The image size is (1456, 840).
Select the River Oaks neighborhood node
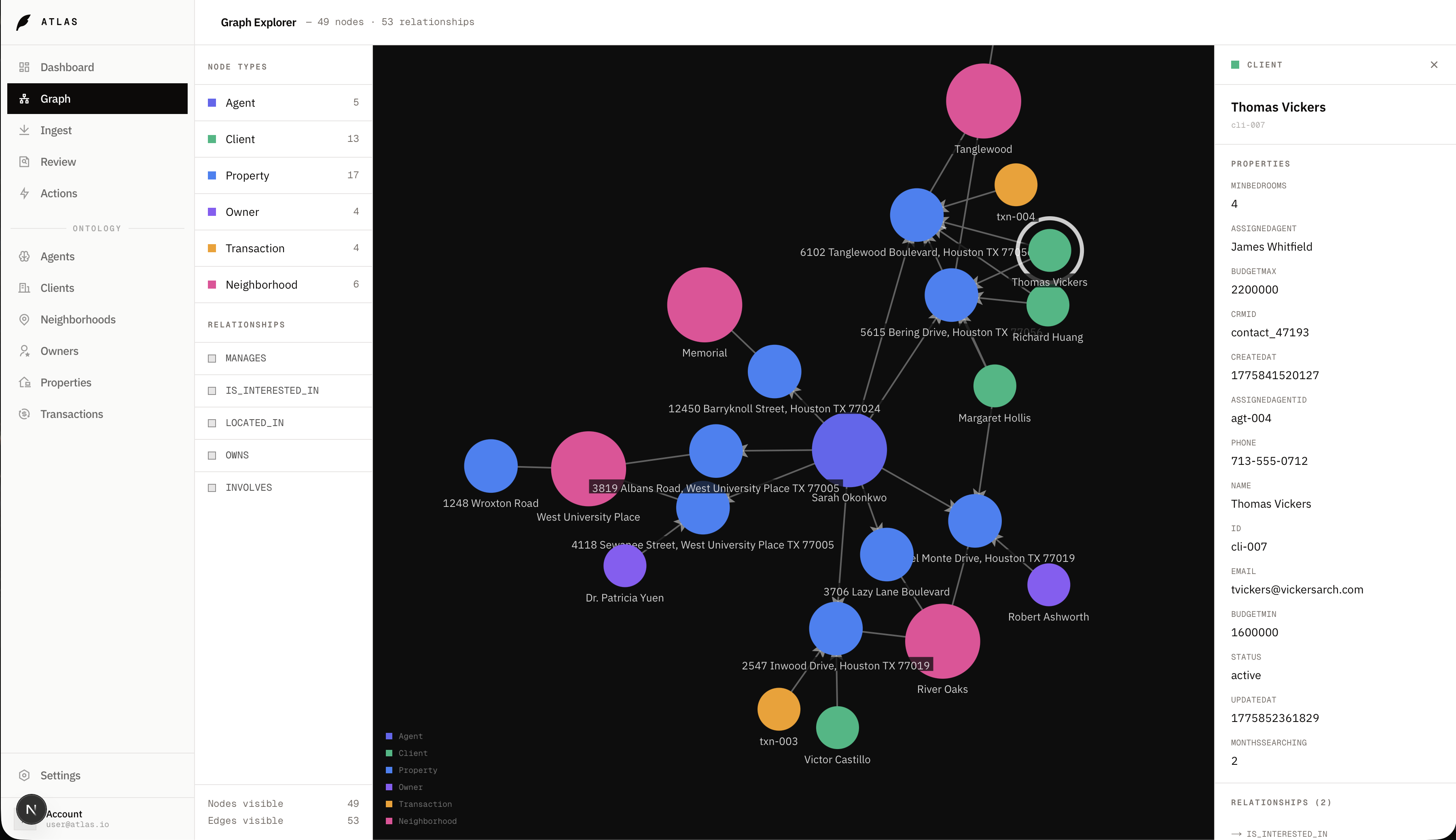[x=942, y=641]
